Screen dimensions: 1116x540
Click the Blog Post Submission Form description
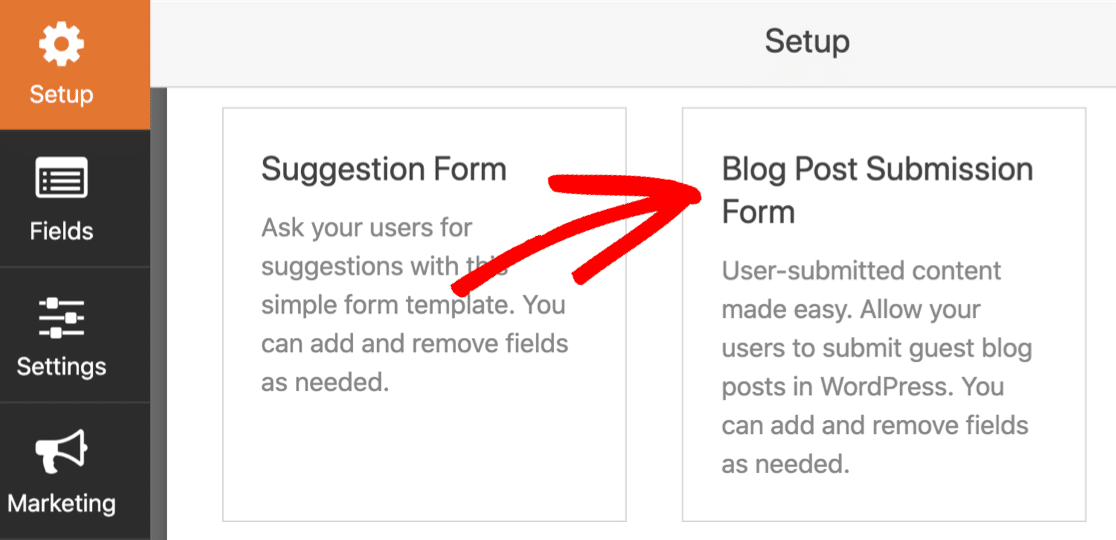(876, 368)
